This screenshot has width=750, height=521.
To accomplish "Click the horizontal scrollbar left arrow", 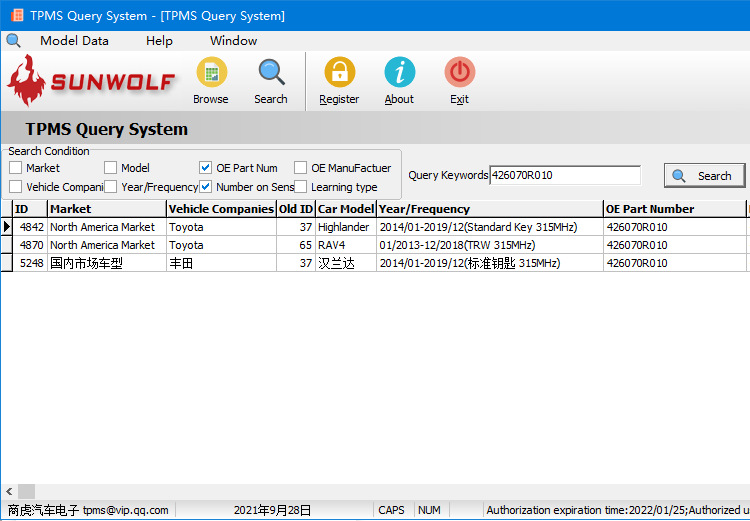I will tap(10, 491).
